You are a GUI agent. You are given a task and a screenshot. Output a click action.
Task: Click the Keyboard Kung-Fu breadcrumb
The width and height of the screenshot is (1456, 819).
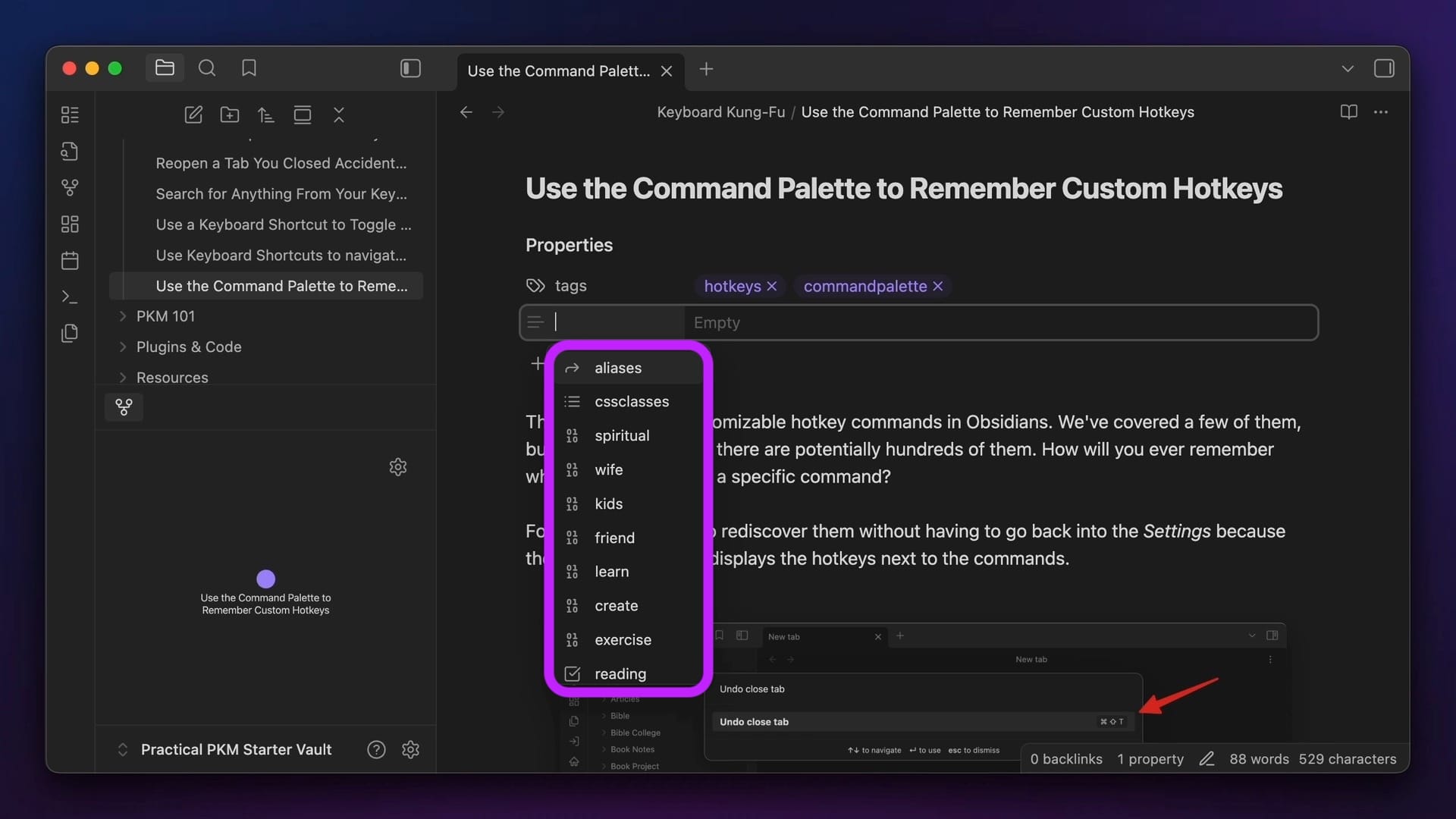point(720,112)
